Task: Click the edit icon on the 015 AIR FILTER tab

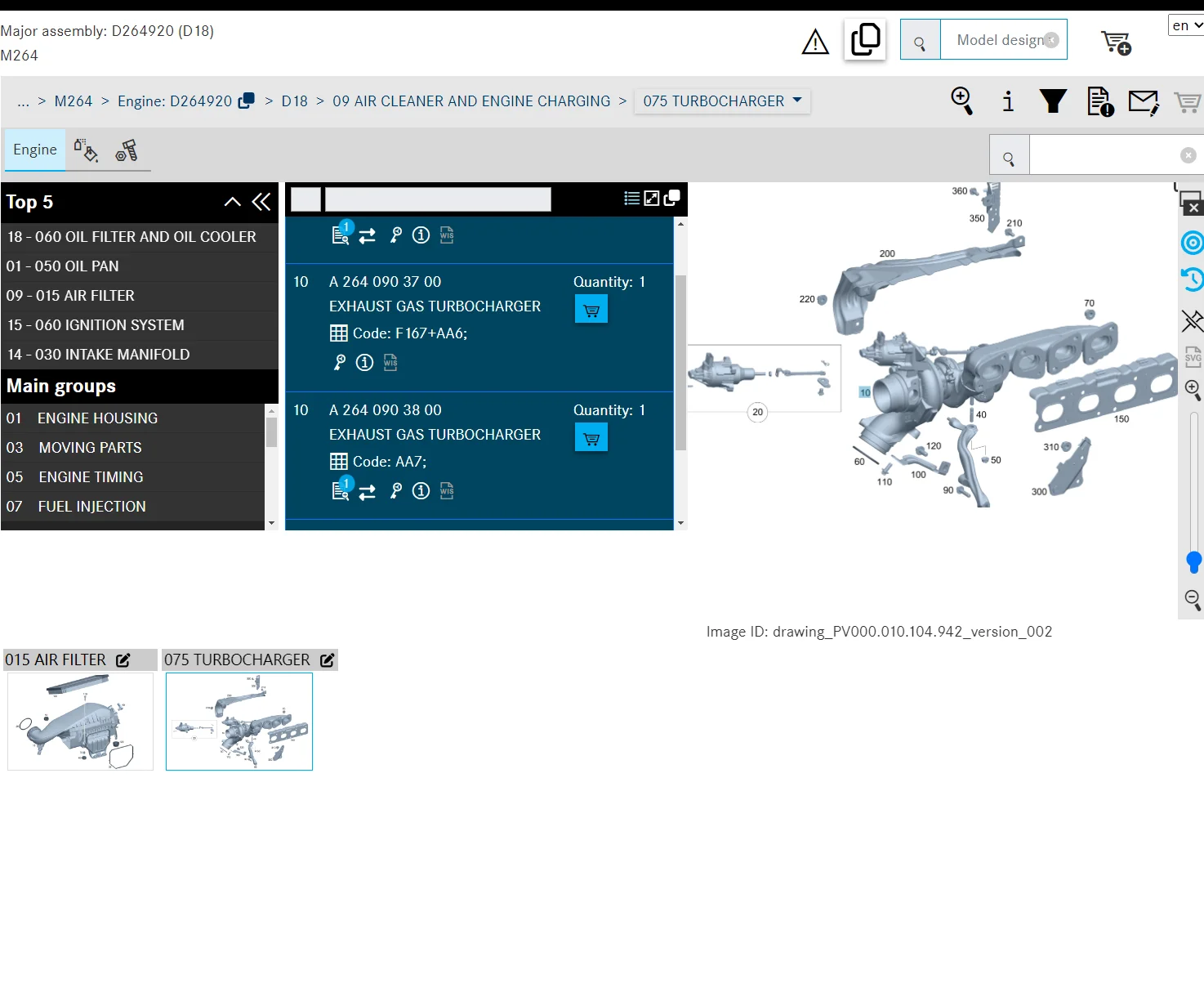Action: pyautogui.click(x=123, y=660)
